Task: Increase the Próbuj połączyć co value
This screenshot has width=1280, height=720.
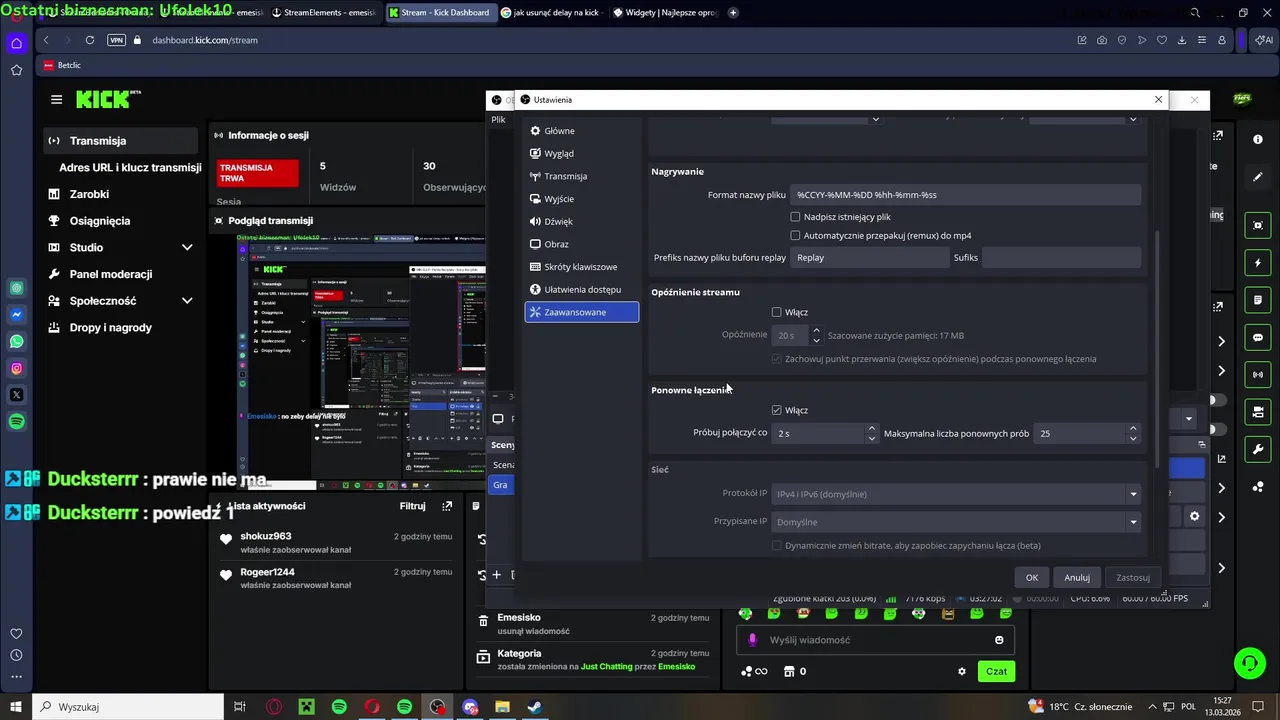Action: pyautogui.click(x=872, y=429)
